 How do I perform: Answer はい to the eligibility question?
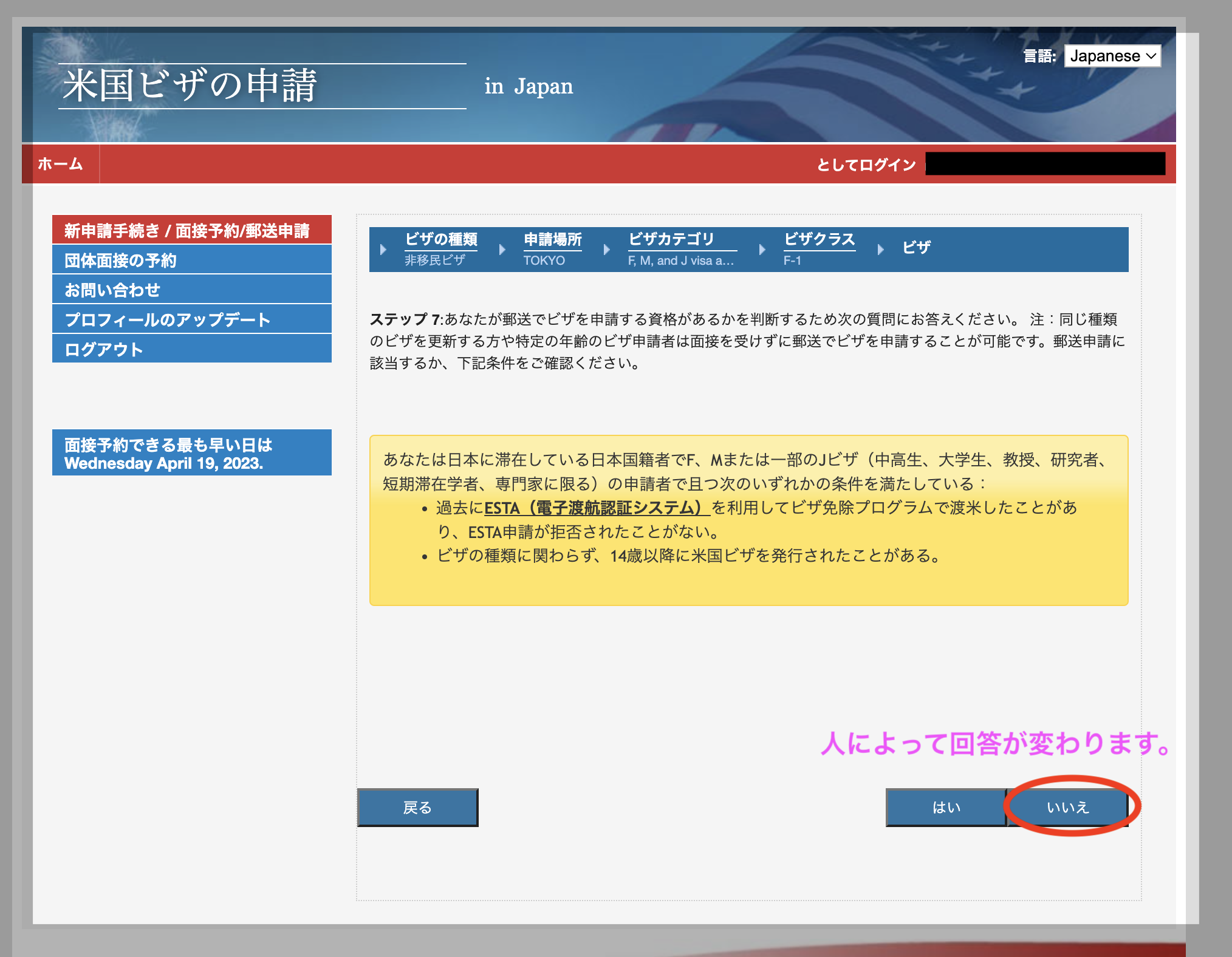(945, 807)
